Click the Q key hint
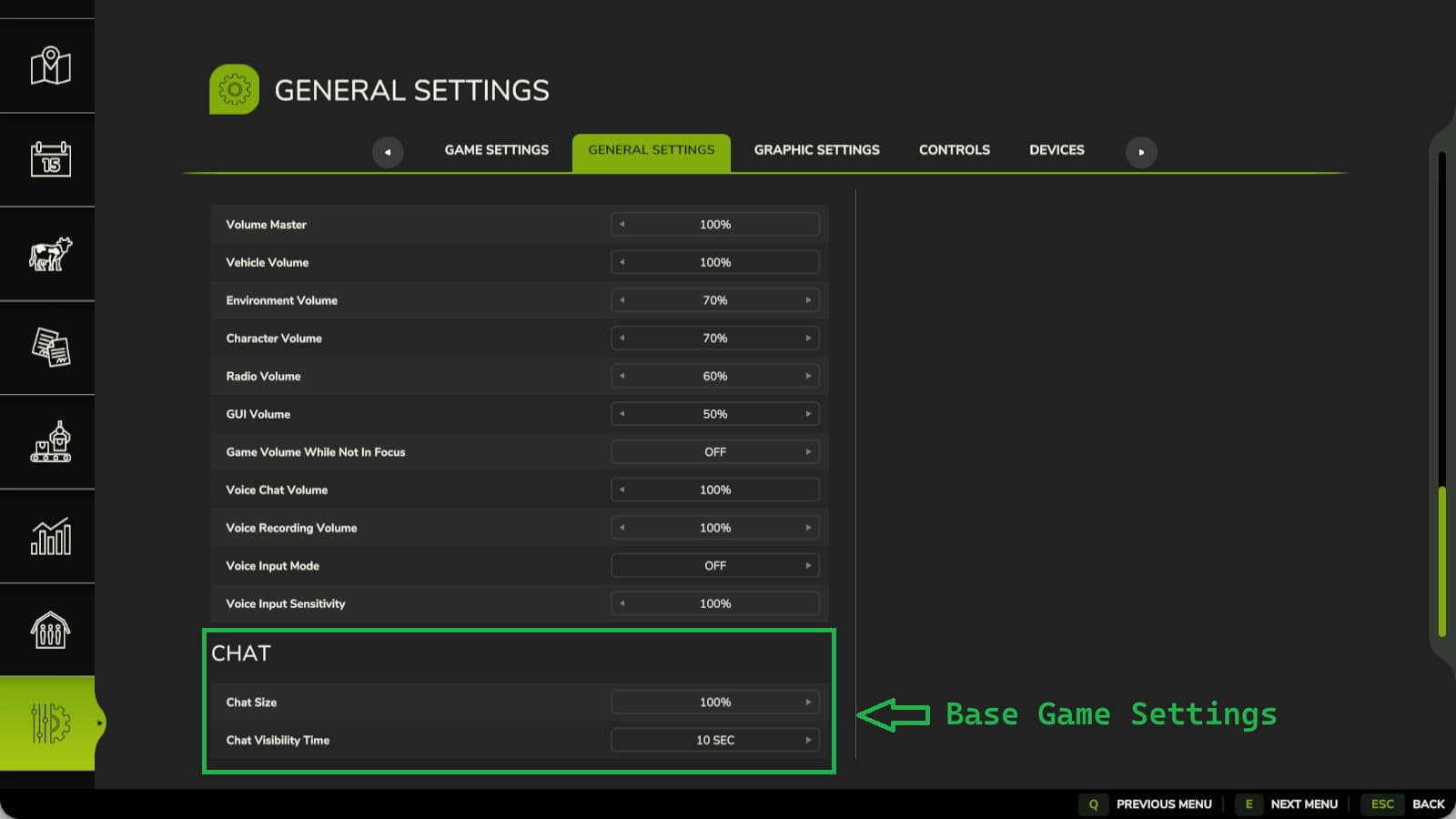 coord(1094,804)
